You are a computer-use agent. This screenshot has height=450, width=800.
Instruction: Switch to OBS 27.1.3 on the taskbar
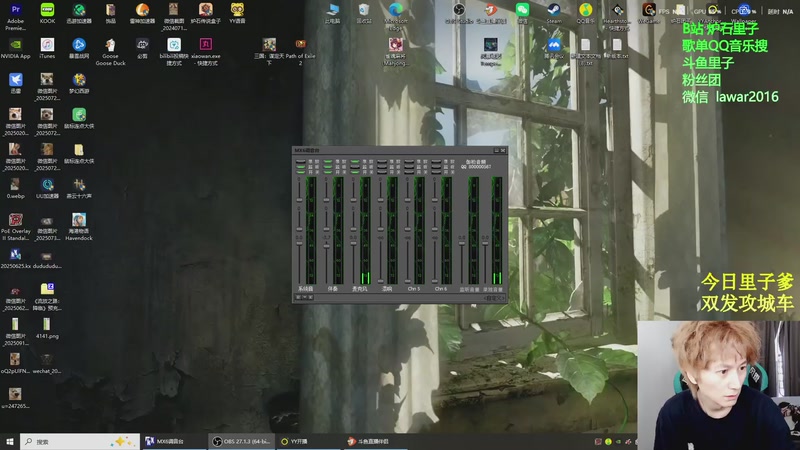tap(241, 441)
